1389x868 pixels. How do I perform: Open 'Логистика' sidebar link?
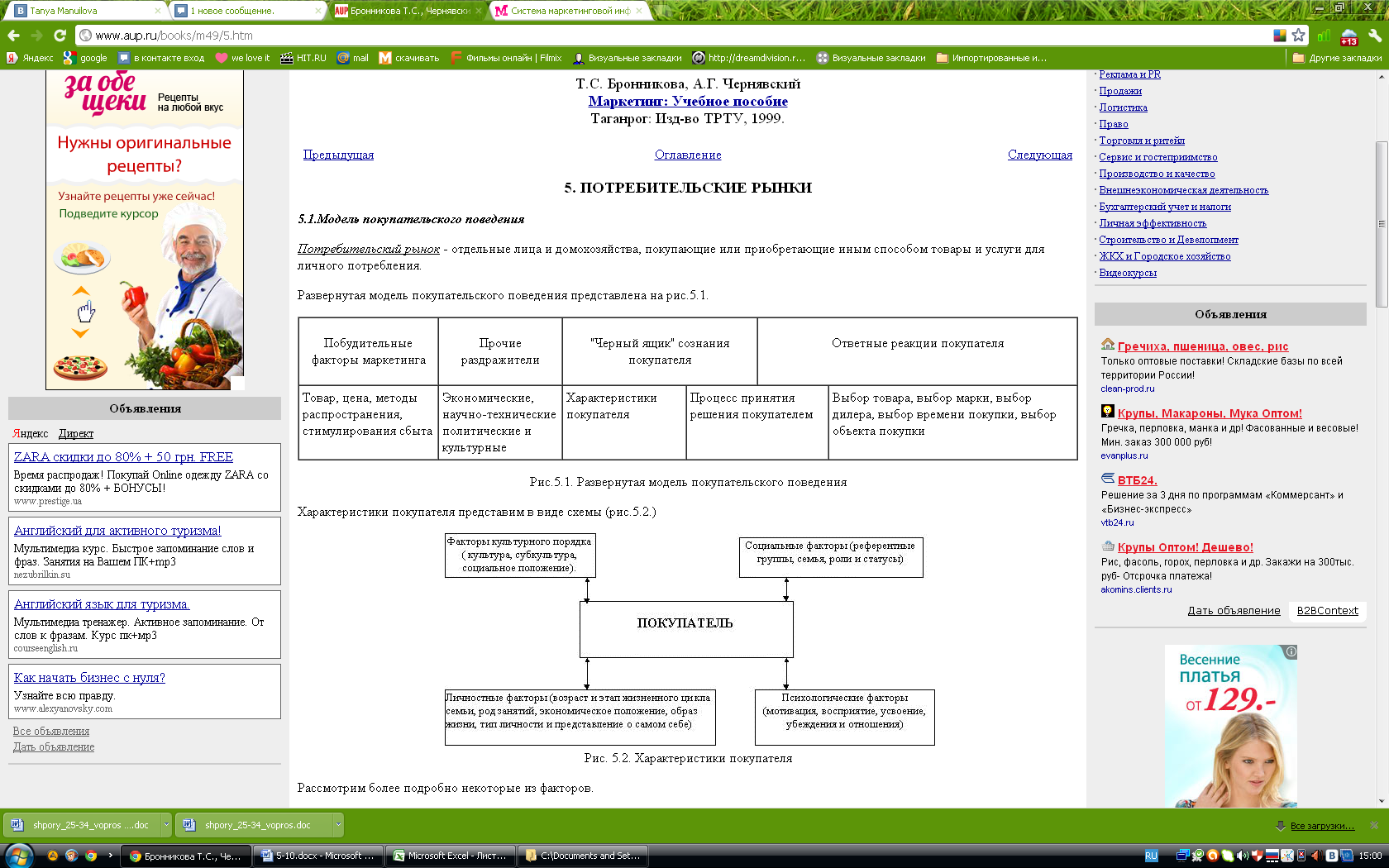pyautogui.click(x=1123, y=107)
